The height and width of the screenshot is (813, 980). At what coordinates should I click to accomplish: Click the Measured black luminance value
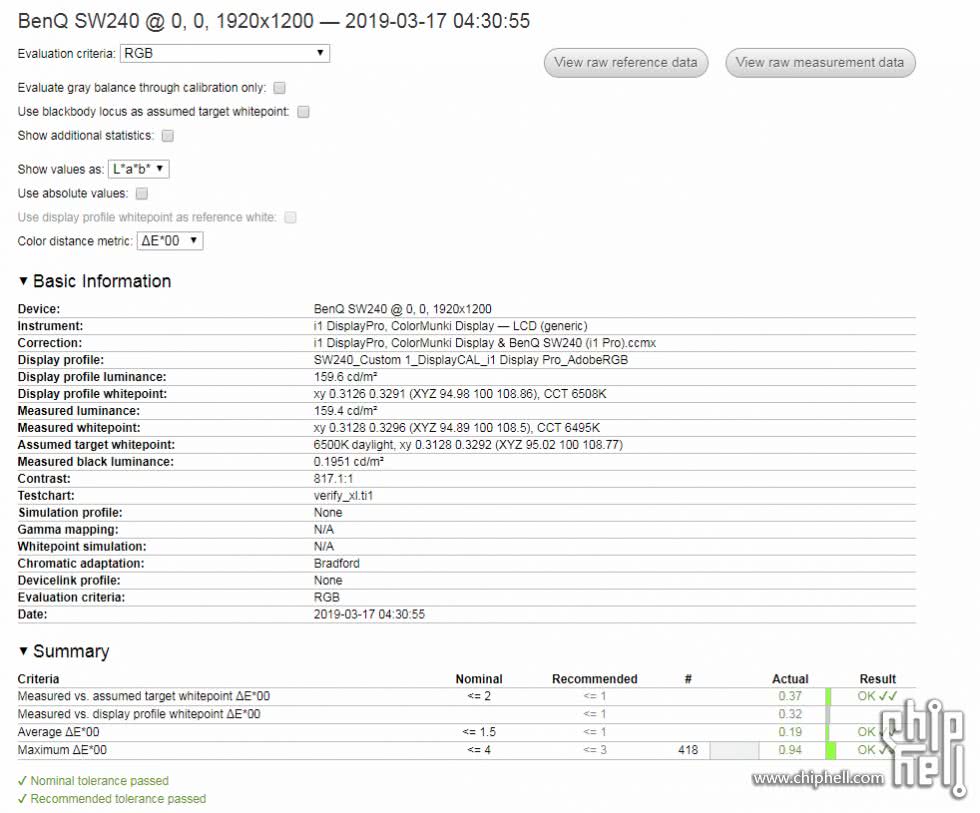[x=349, y=462]
